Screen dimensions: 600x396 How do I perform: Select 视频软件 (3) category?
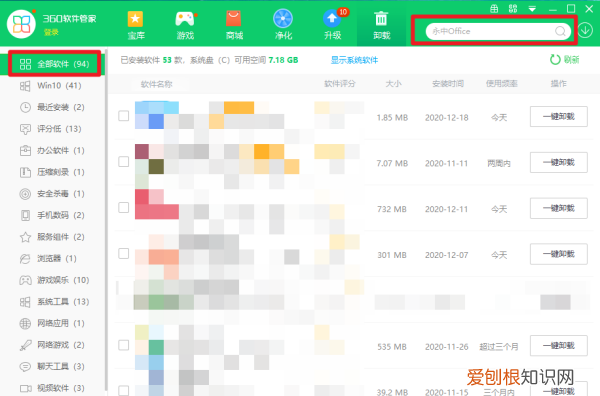coord(52,388)
